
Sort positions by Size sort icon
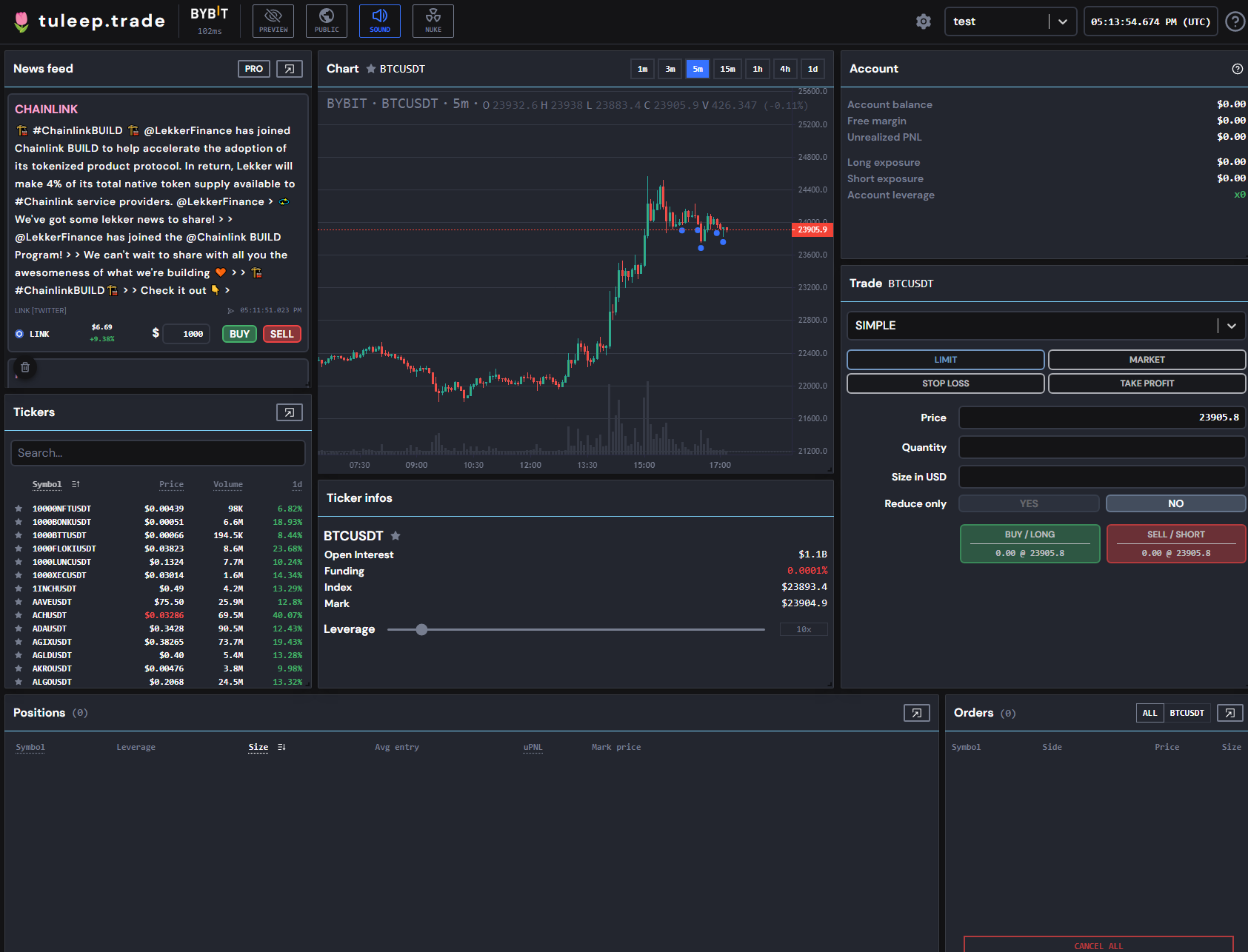pos(281,747)
